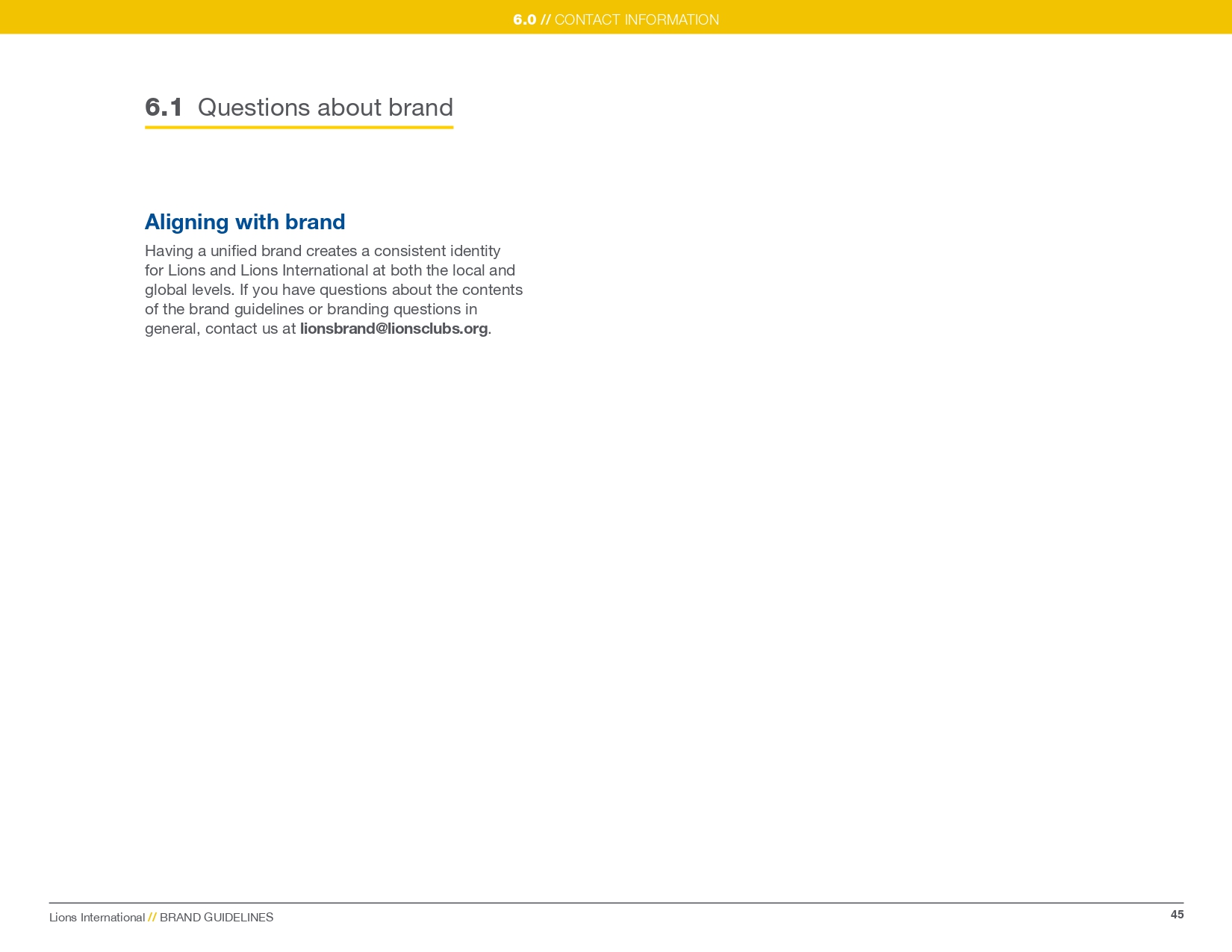Click the line starting "of the brand guidelines"
This screenshot has width=1232, height=952.
311,309
